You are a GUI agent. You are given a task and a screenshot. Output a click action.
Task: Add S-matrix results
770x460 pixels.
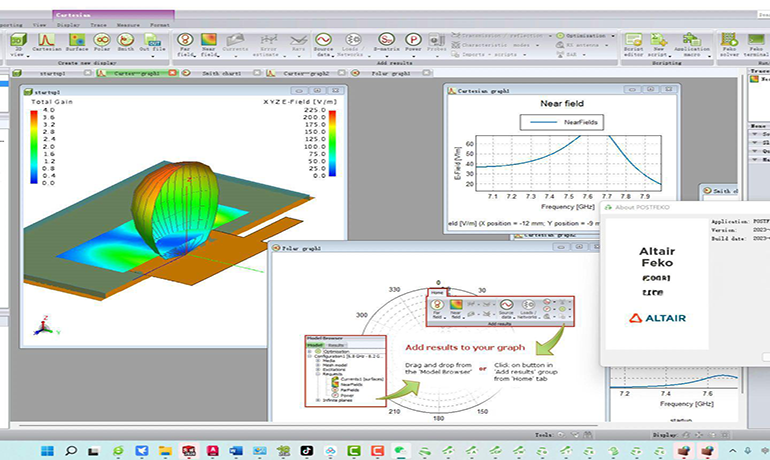[386, 42]
